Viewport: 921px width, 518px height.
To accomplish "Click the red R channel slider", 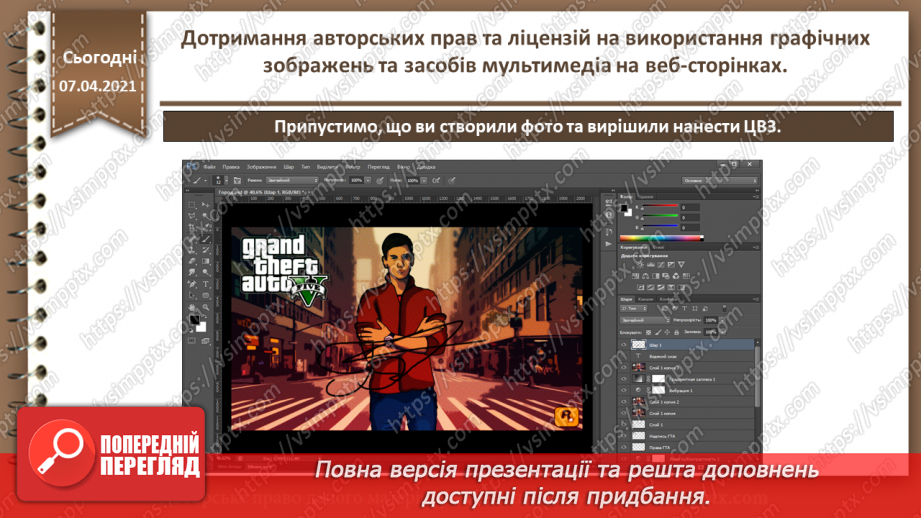I will (x=660, y=205).
